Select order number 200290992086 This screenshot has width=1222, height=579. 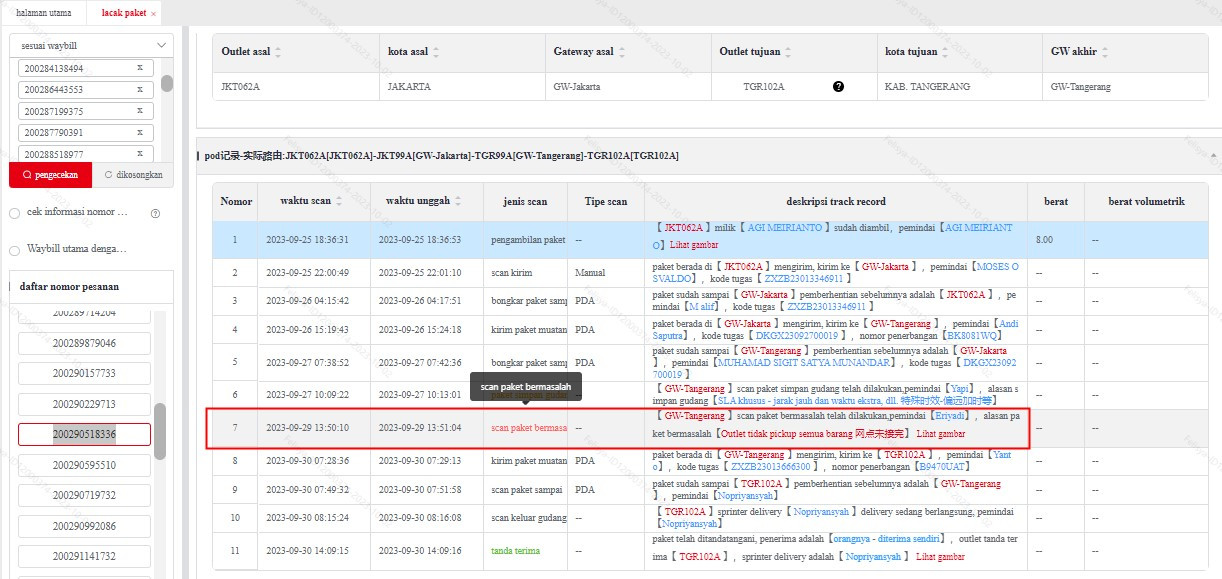84,526
